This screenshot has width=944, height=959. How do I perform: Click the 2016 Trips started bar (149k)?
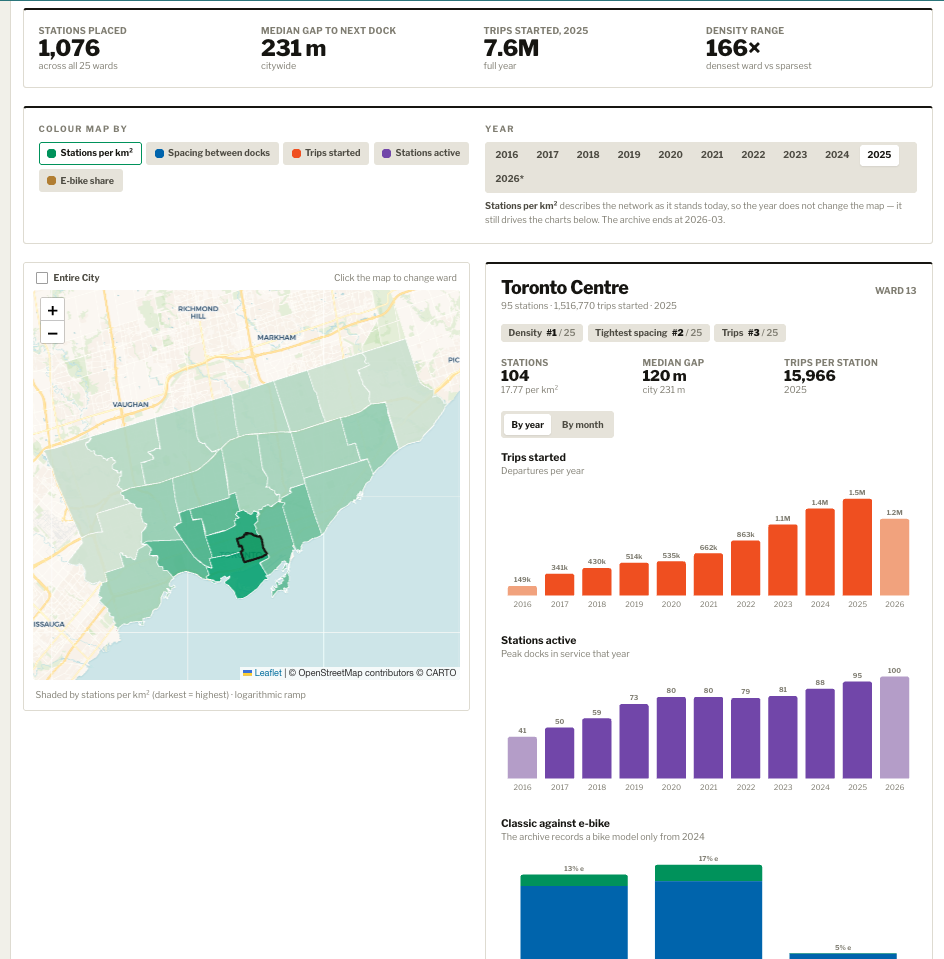[522, 591]
